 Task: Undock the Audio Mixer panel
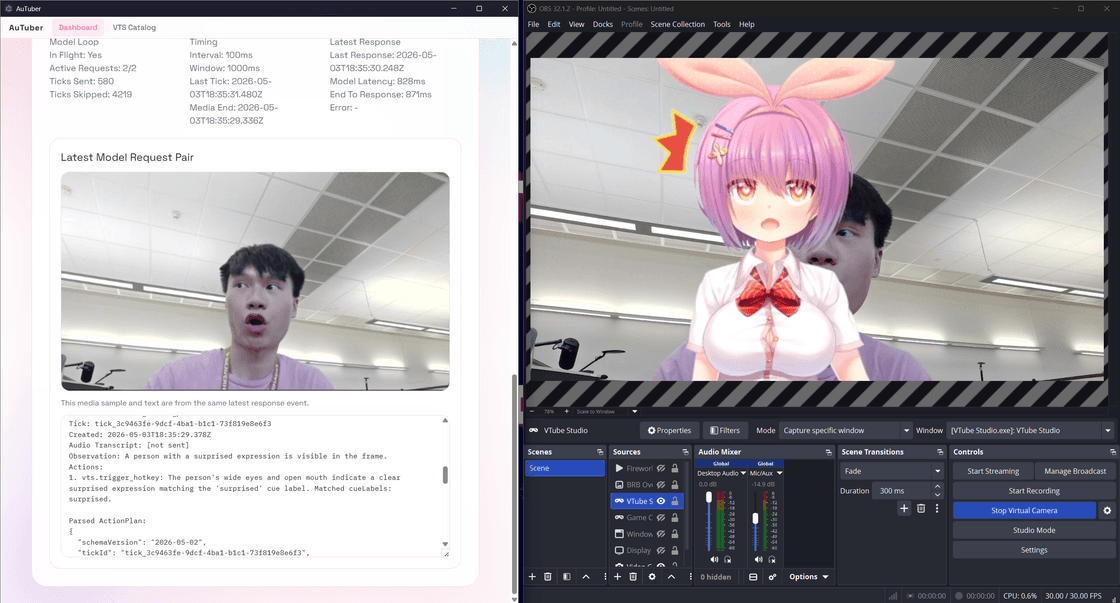pyautogui.click(x=829, y=452)
